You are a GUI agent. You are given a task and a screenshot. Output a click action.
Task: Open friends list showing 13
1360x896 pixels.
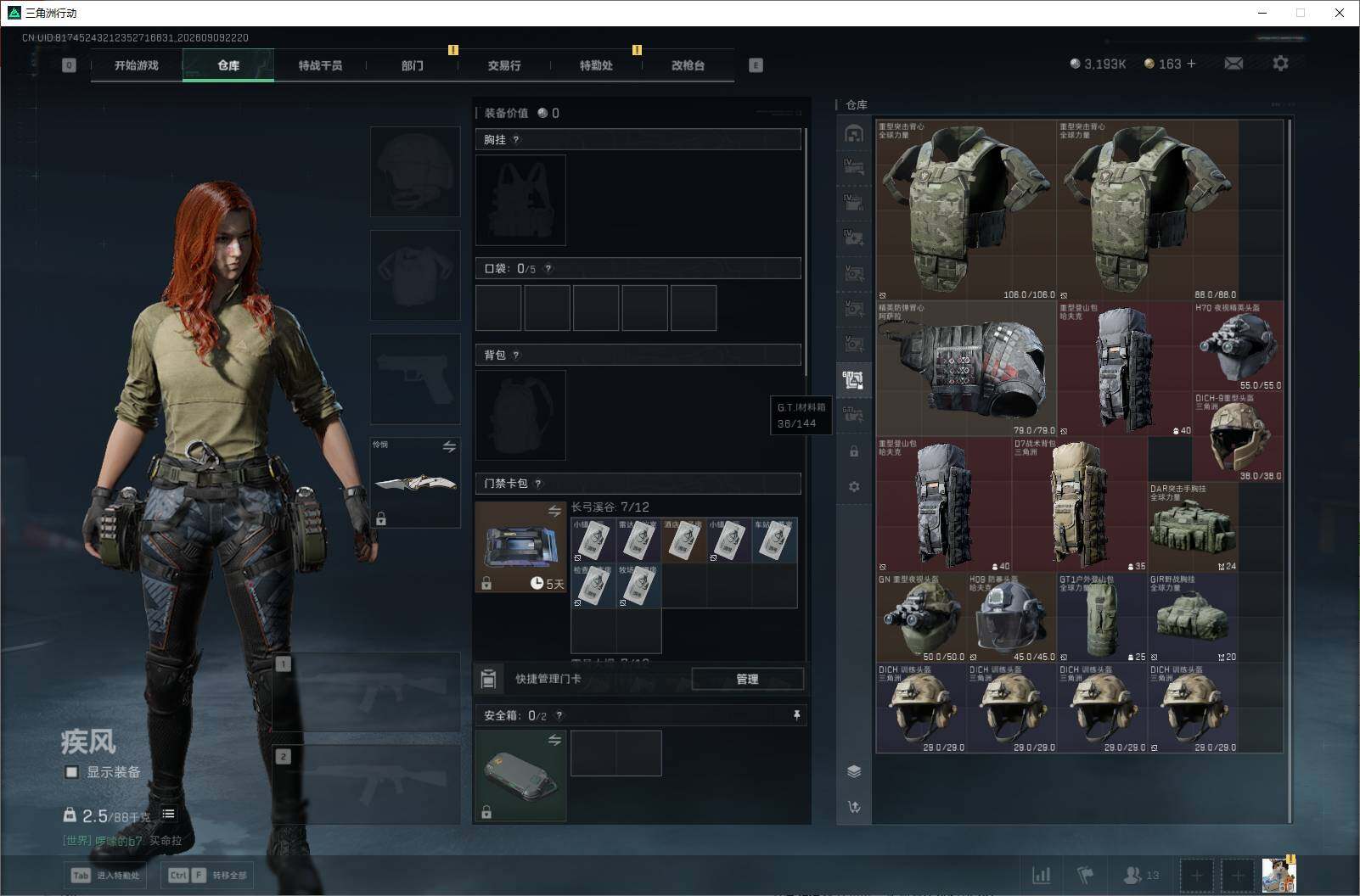coord(1141,875)
